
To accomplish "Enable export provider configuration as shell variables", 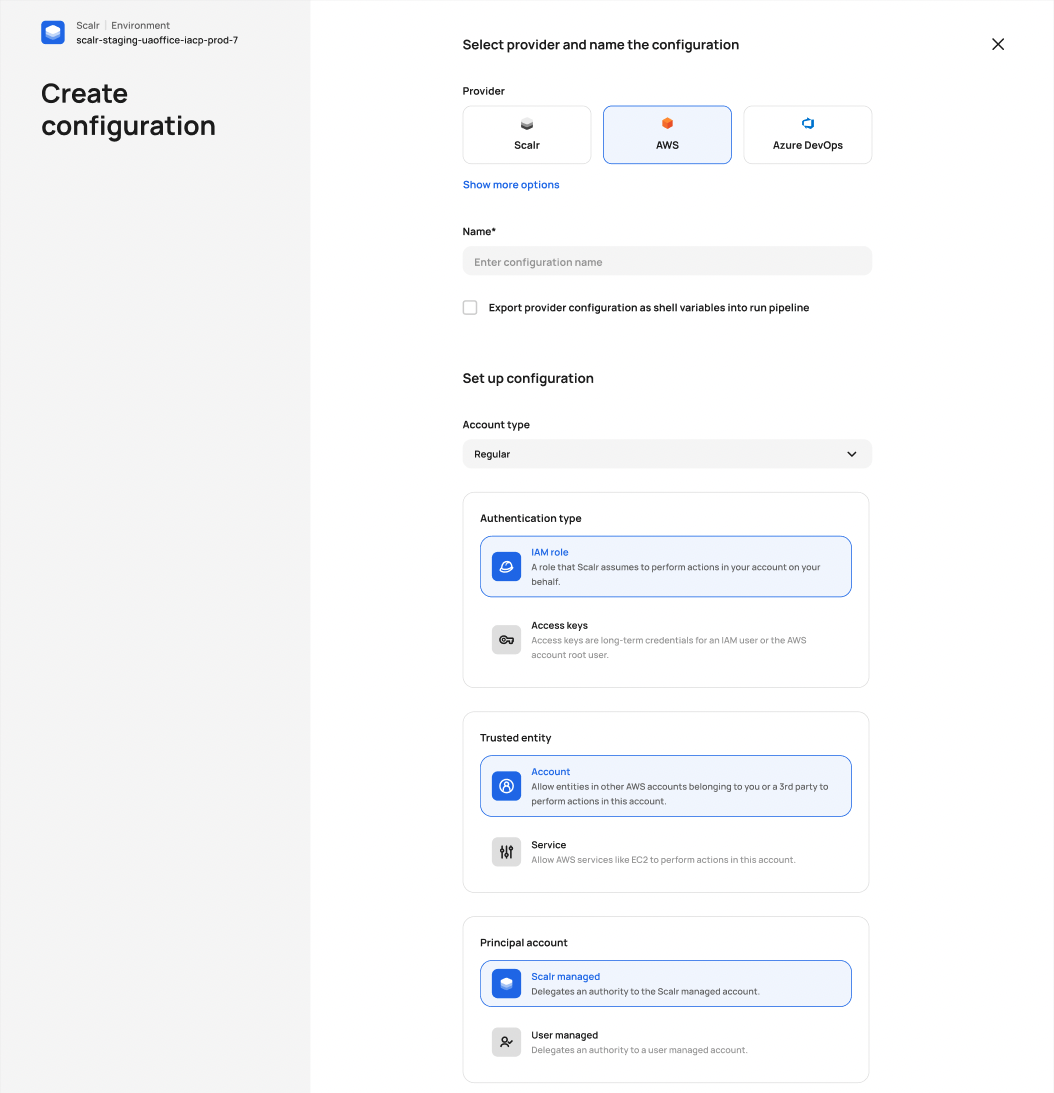I will click(470, 307).
